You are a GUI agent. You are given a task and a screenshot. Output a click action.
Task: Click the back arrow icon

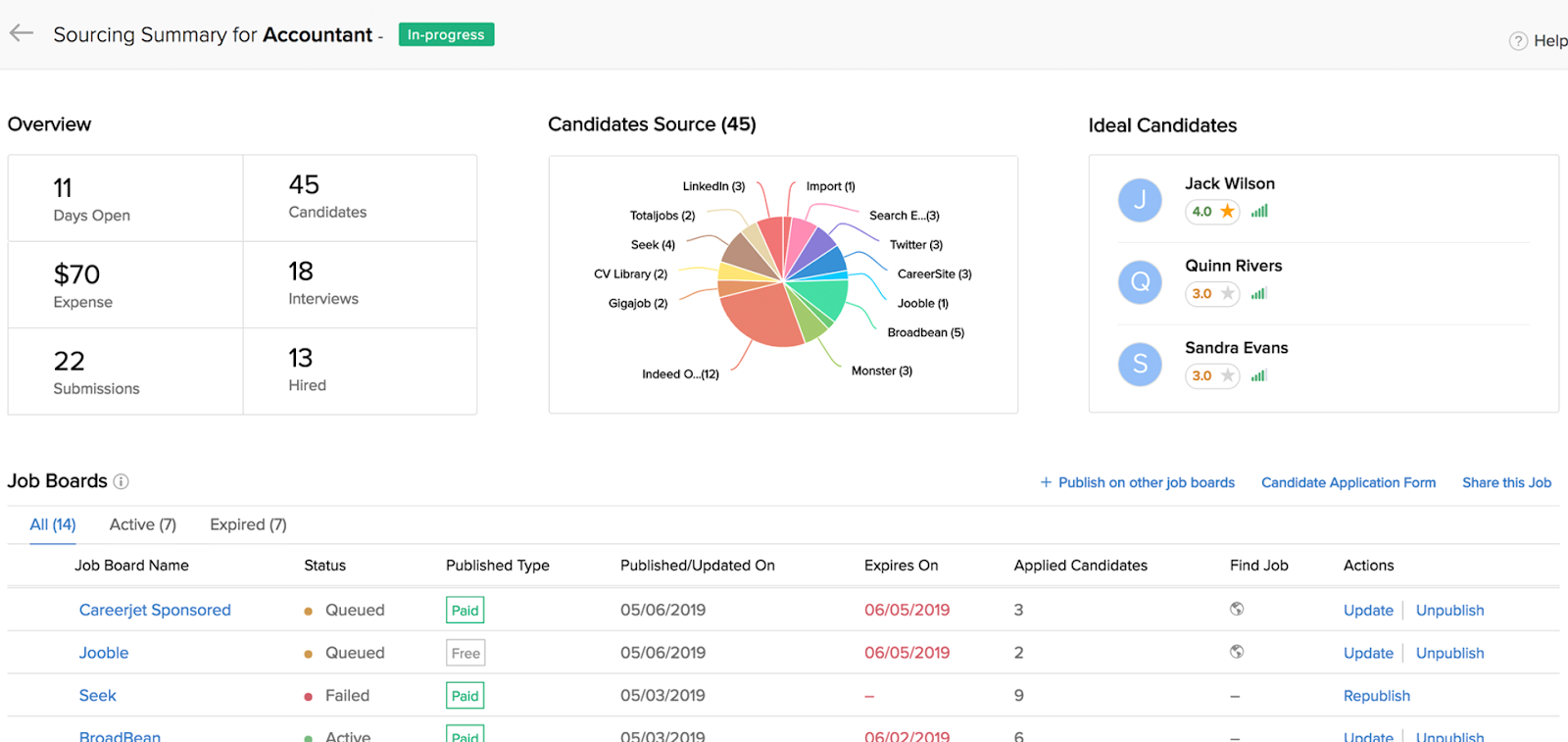[x=22, y=33]
